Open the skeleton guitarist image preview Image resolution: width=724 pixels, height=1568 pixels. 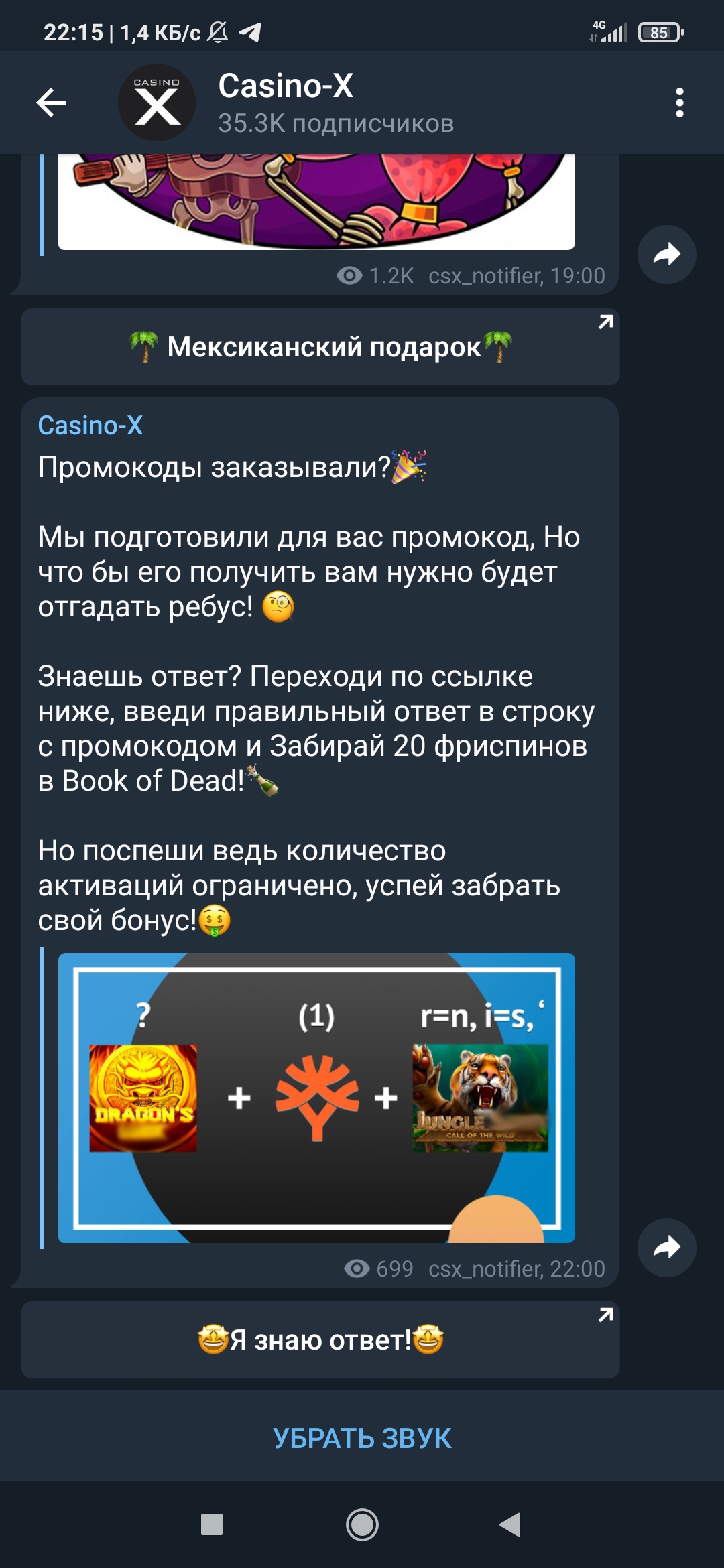pyautogui.click(x=316, y=202)
